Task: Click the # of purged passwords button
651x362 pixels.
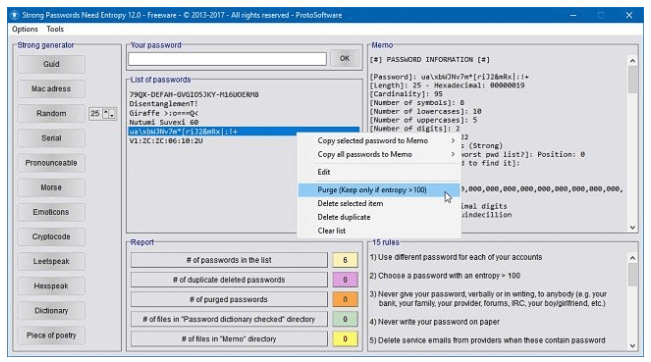Action: click(x=229, y=299)
